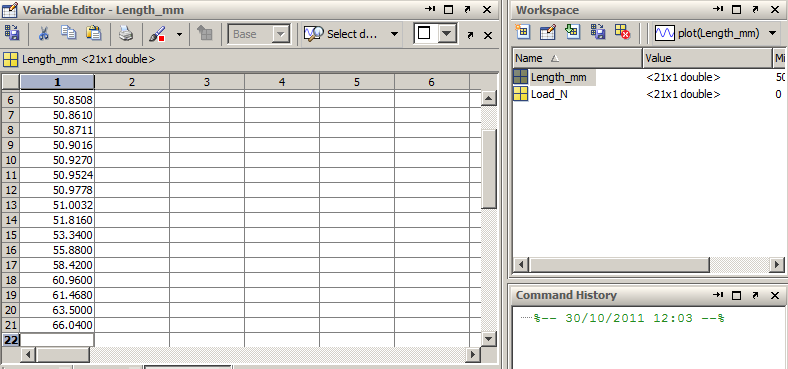
Task: Select row header 10 in Variable Editor
Action: pyautogui.click(x=11, y=160)
